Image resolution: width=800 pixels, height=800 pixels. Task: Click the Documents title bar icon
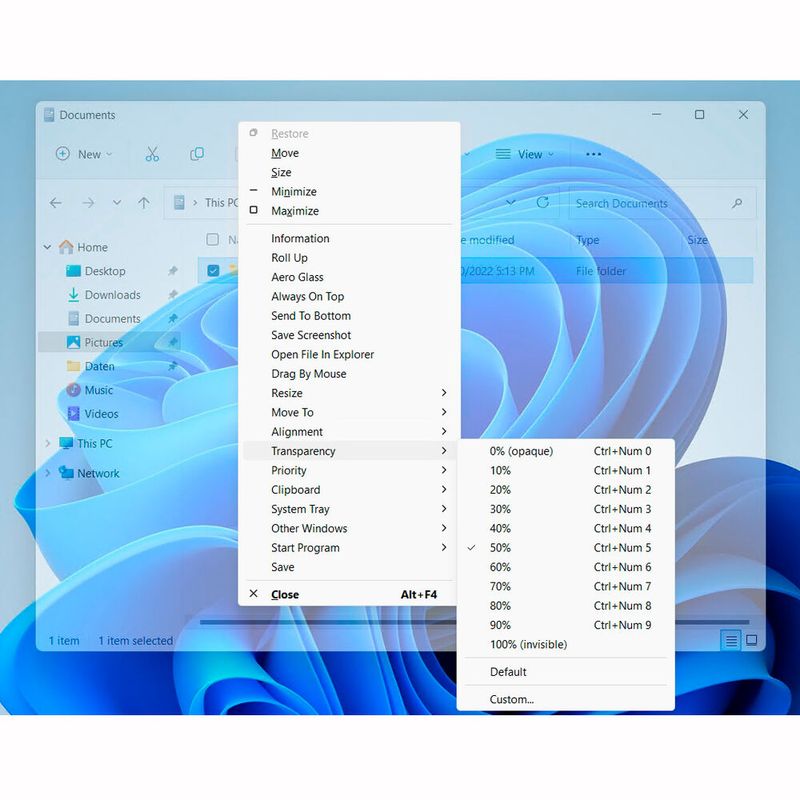[49, 115]
